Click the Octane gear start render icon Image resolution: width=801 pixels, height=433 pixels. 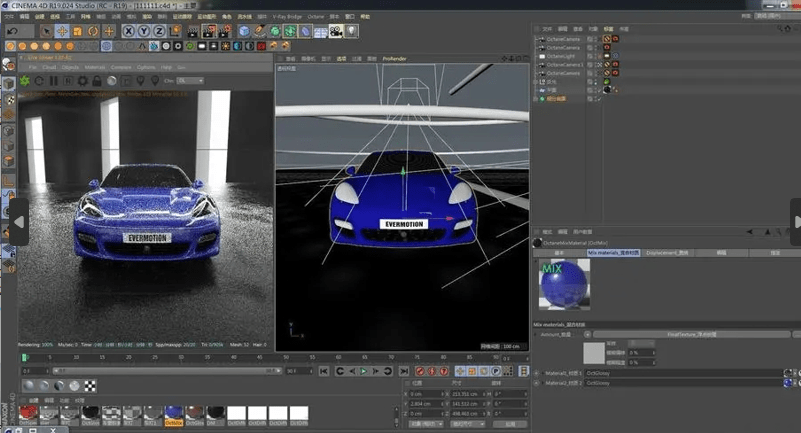[x=25, y=81]
